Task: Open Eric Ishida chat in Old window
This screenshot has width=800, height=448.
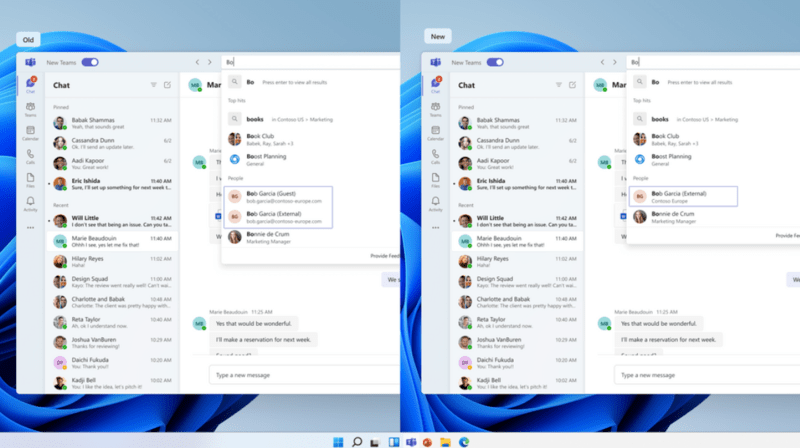Action: click(x=112, y=184)
